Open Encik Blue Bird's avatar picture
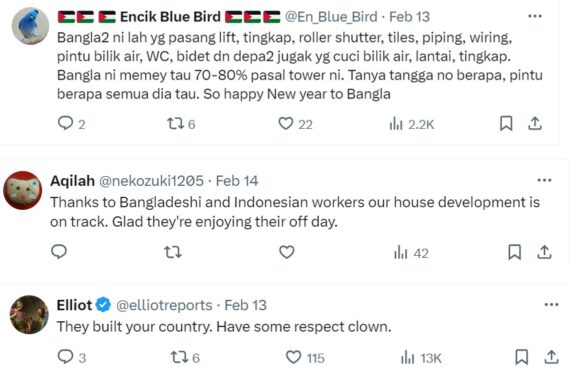The width and height of the screenshot is (571, 375). point(30,26)
